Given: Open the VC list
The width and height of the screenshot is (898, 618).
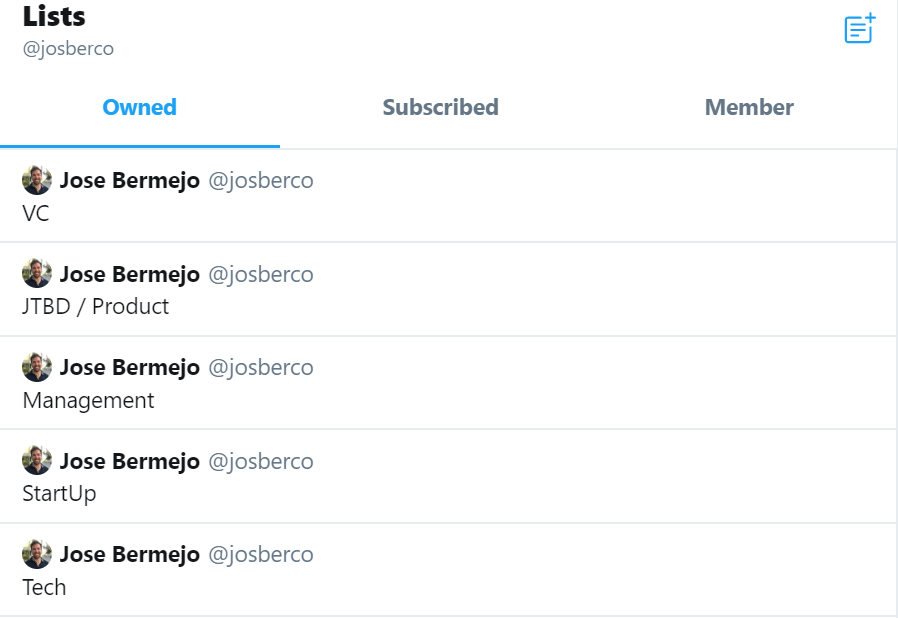Looking at the screenshot, I should pyautogui.click(x=36, y=213).
